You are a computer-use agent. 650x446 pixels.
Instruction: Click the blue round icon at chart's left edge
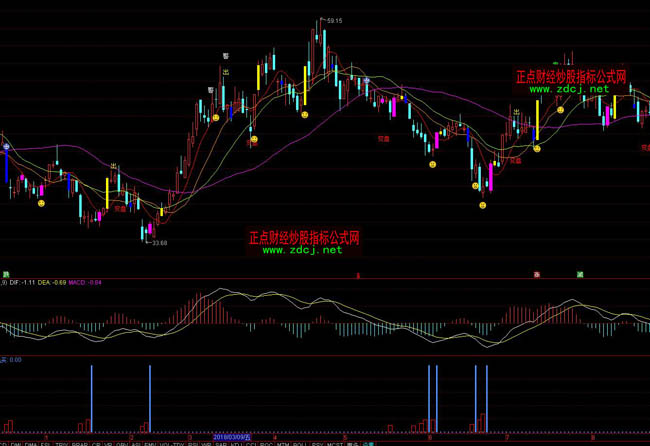tap(5, 146)
